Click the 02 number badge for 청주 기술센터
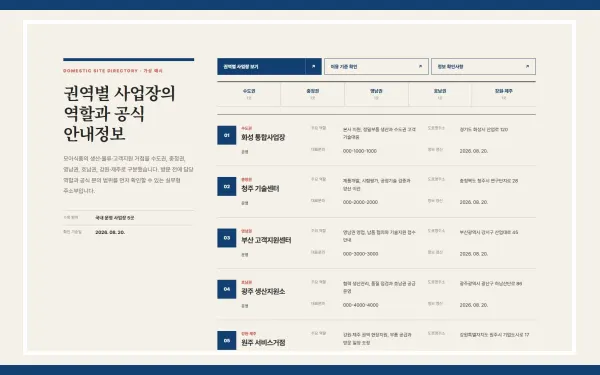 (227, 186)
